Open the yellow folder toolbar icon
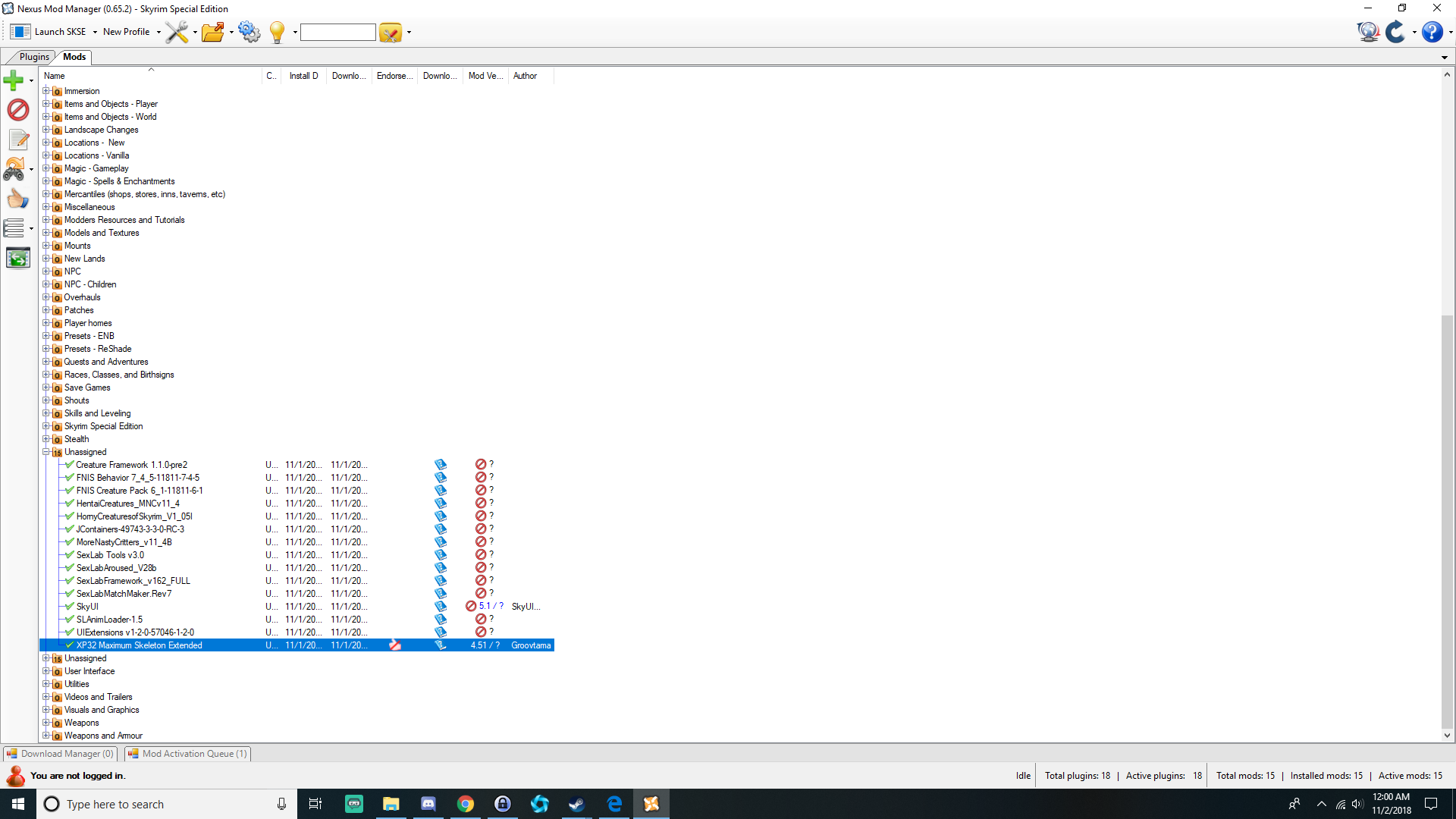Screen dimensions: 1456x819 point(213,32)
